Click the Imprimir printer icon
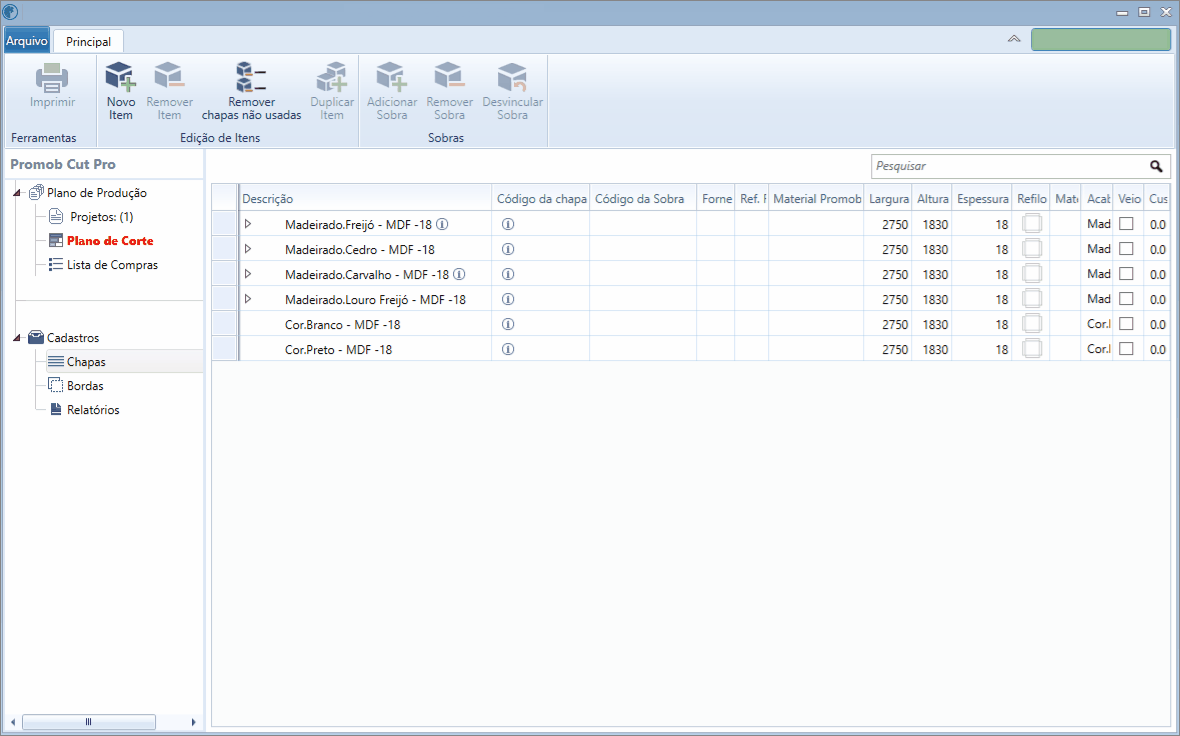This screenshot has width=1180, height=736. pyautogui.click(x=52, y=78)
